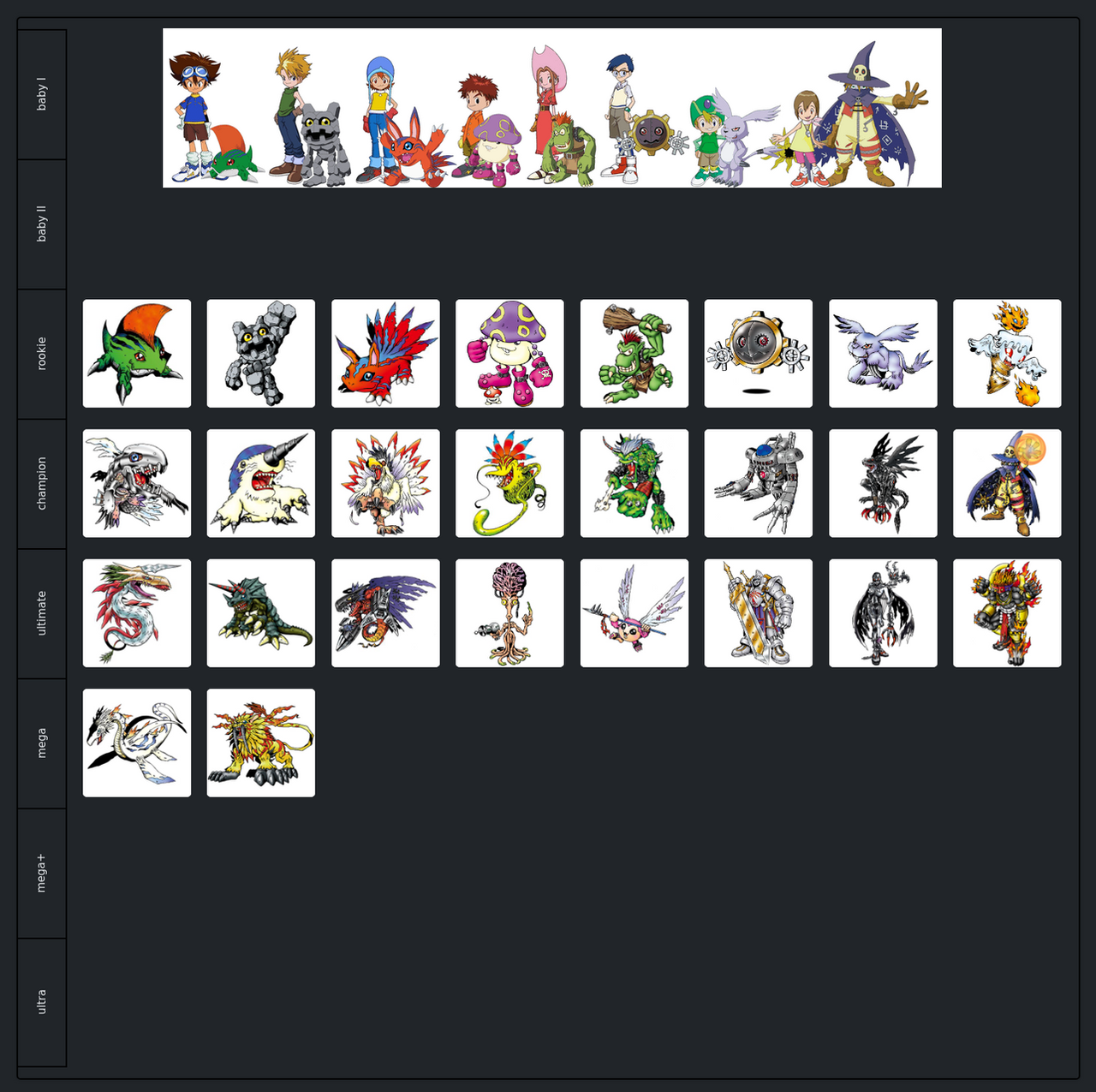Select the knight with large golden sword
The height and width of the screenshot is (1092, 1096).
pos(759,613)
